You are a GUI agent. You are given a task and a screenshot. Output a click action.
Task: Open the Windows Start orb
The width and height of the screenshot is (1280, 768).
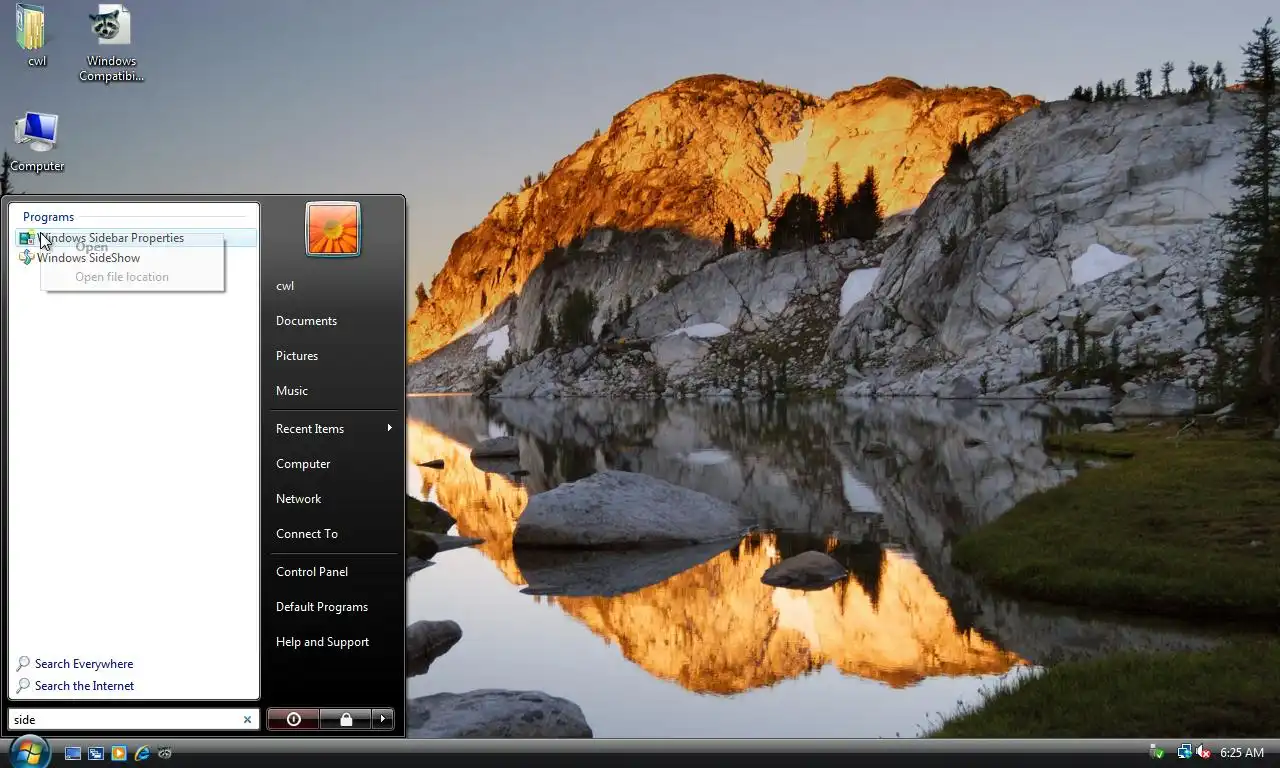(x=28, y=751)
